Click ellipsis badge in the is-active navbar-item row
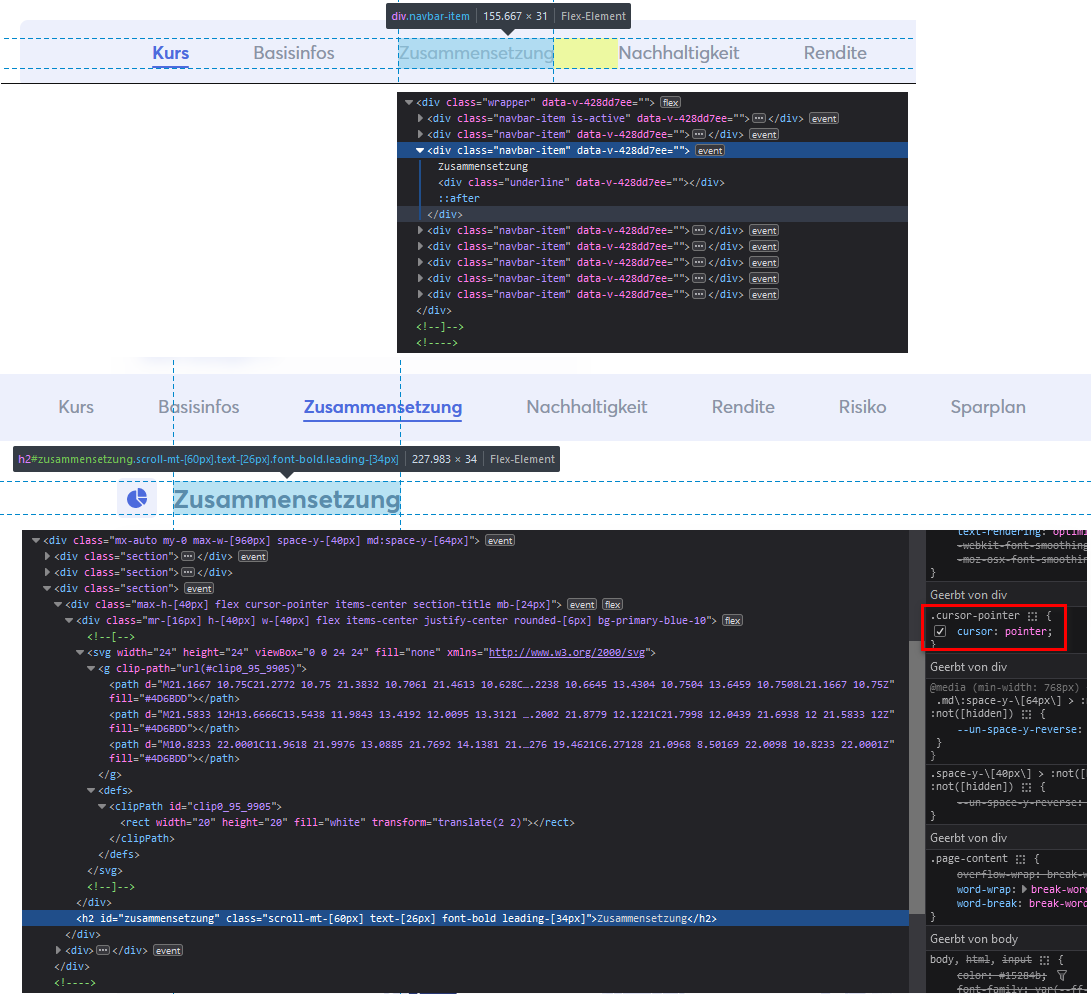This screenshot has width=1091, height=996. (x=758, y=118)
